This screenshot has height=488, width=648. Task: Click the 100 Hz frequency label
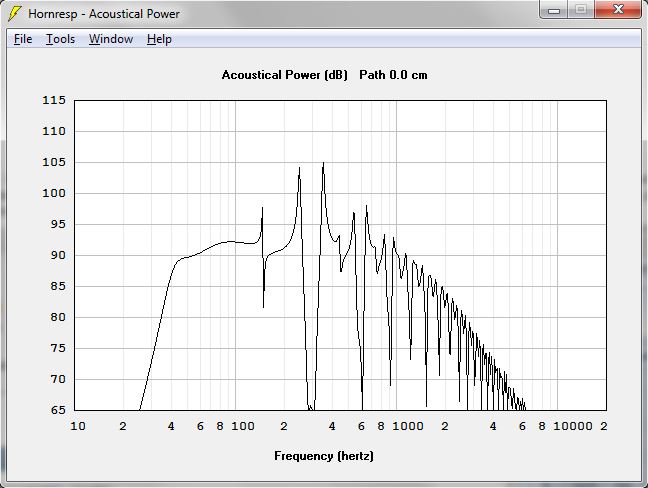coord(243,426)
